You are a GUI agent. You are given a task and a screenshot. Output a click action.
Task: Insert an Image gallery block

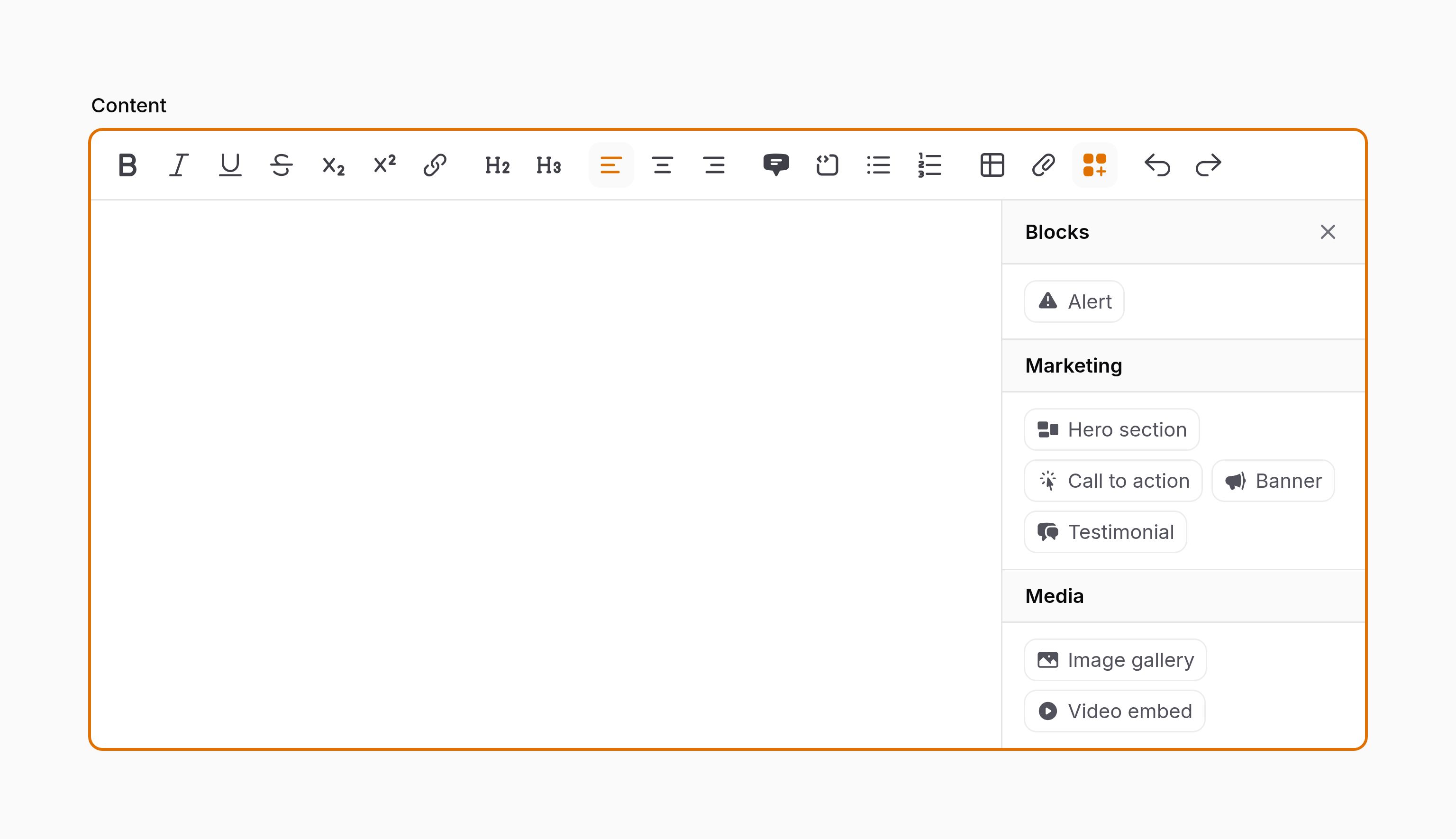point(1115,660)
